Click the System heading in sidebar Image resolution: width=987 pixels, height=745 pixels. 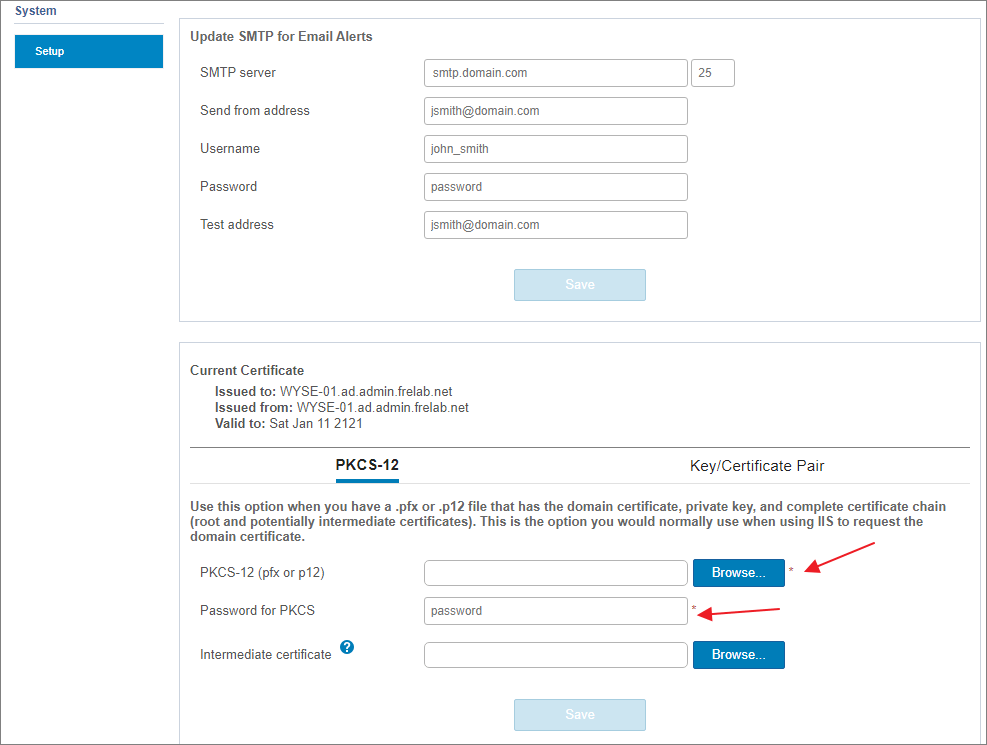coord(36,11)
